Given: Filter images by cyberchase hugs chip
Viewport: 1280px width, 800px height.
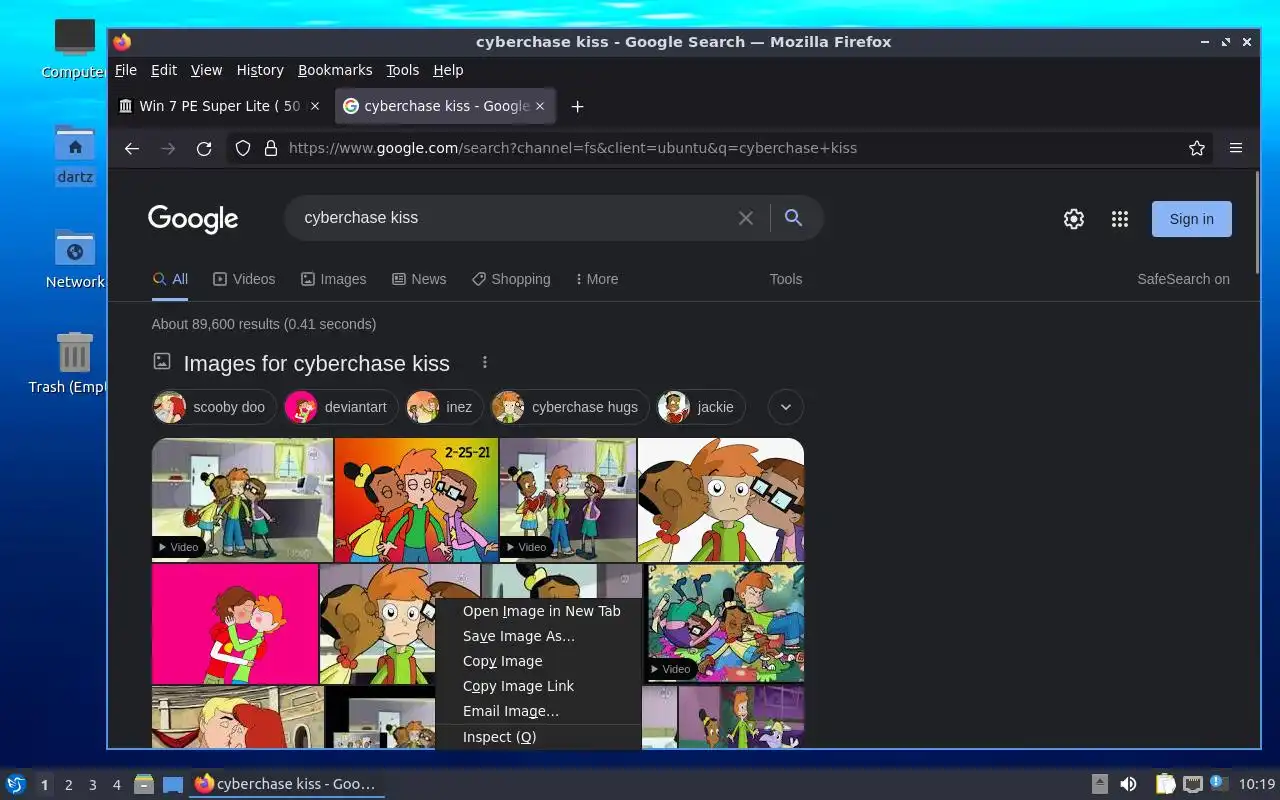Looking at the screenshot, I should [570, 407].
